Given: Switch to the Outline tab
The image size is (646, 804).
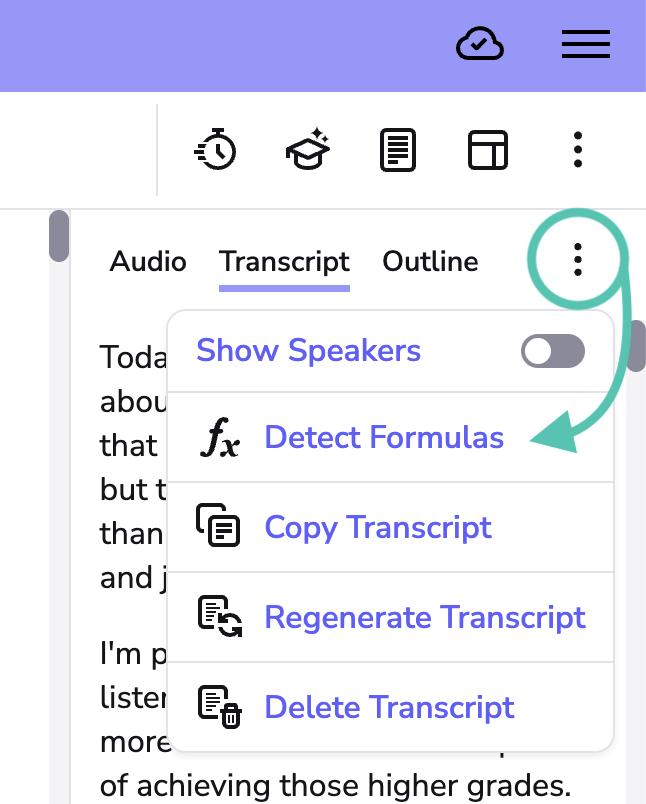Looking at the screenshot, I should click(x=430, y=262).
